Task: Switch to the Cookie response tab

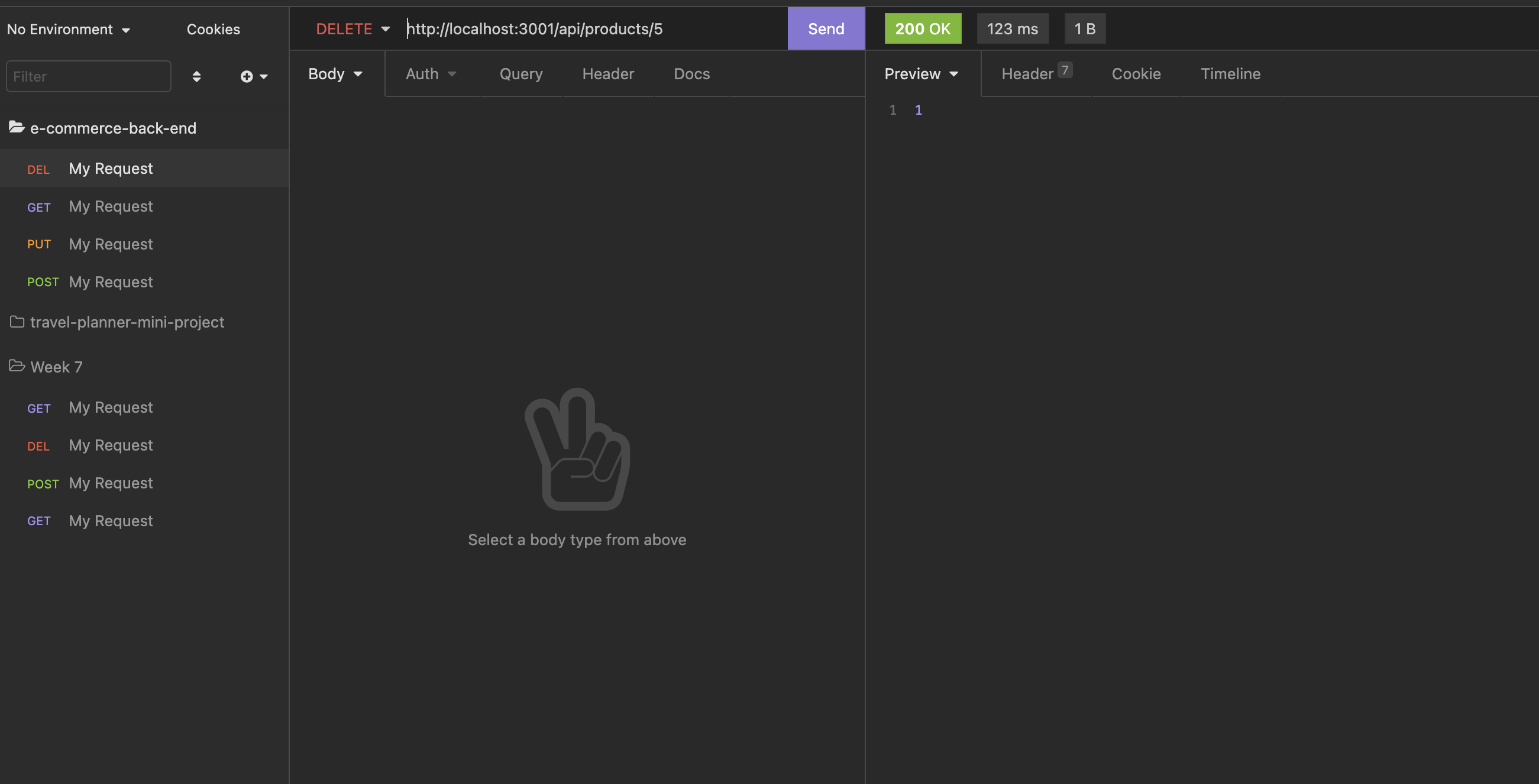Action: click(1136, 74)
